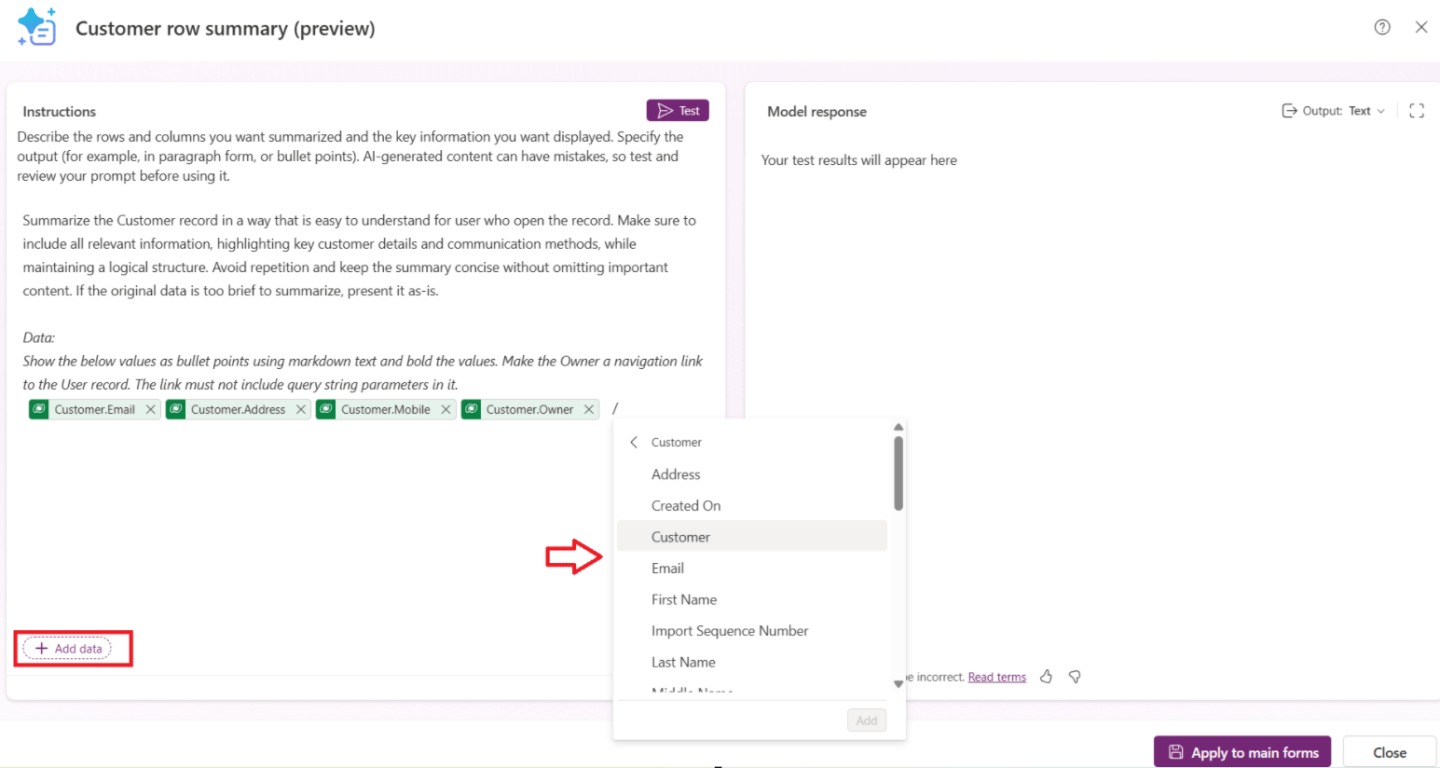Viewport: 1440px width, 768px height.
Task: Remove the Customer.Address data chip
Action: pyautogui.click(x=300, y=409)
